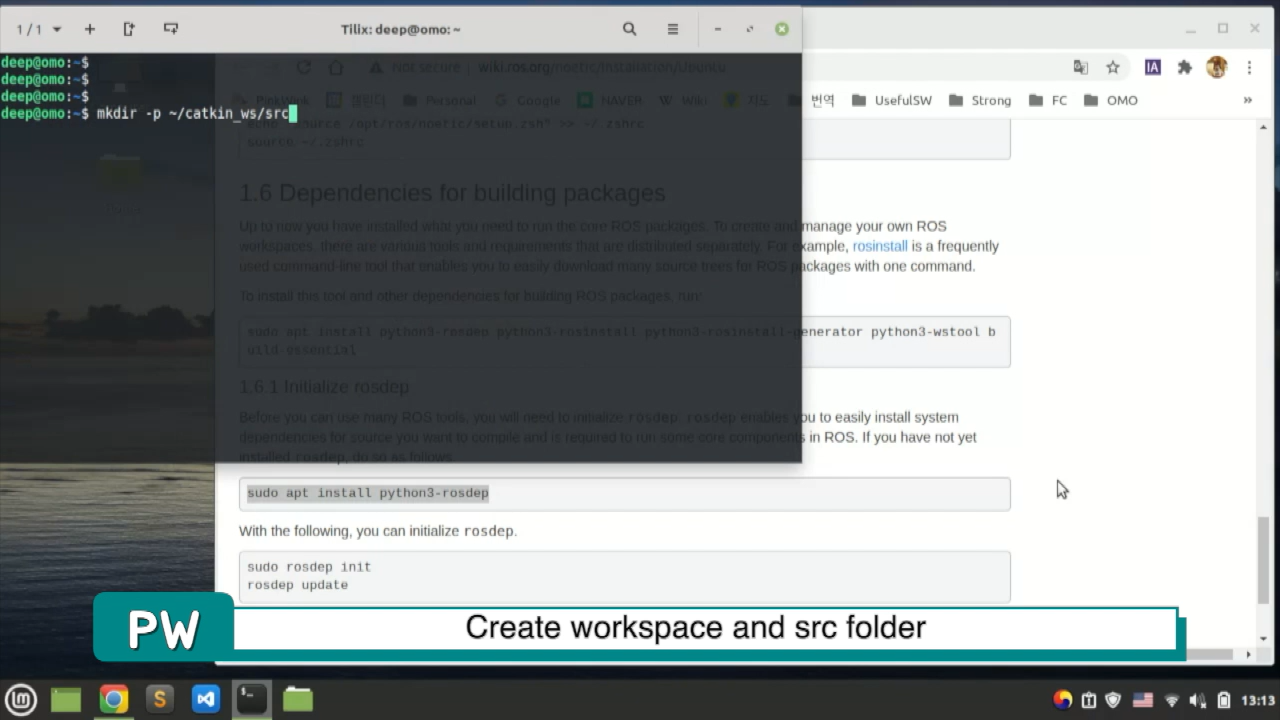
Task: Click the apt install python3-wstool code block
Action: coord(625,341)
